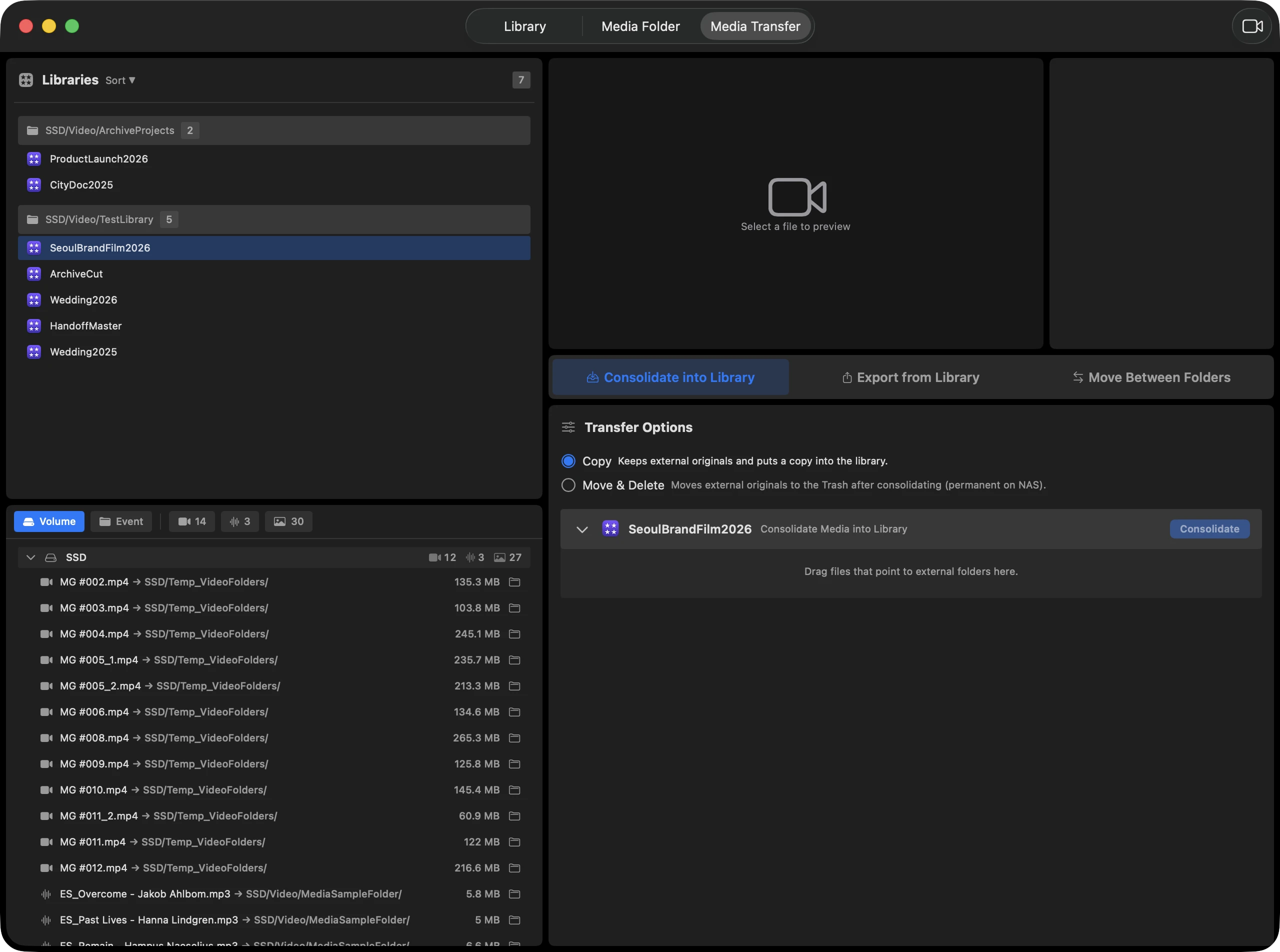
Task: Select the MG #002.mp4 file row
Action: point(274,582)
